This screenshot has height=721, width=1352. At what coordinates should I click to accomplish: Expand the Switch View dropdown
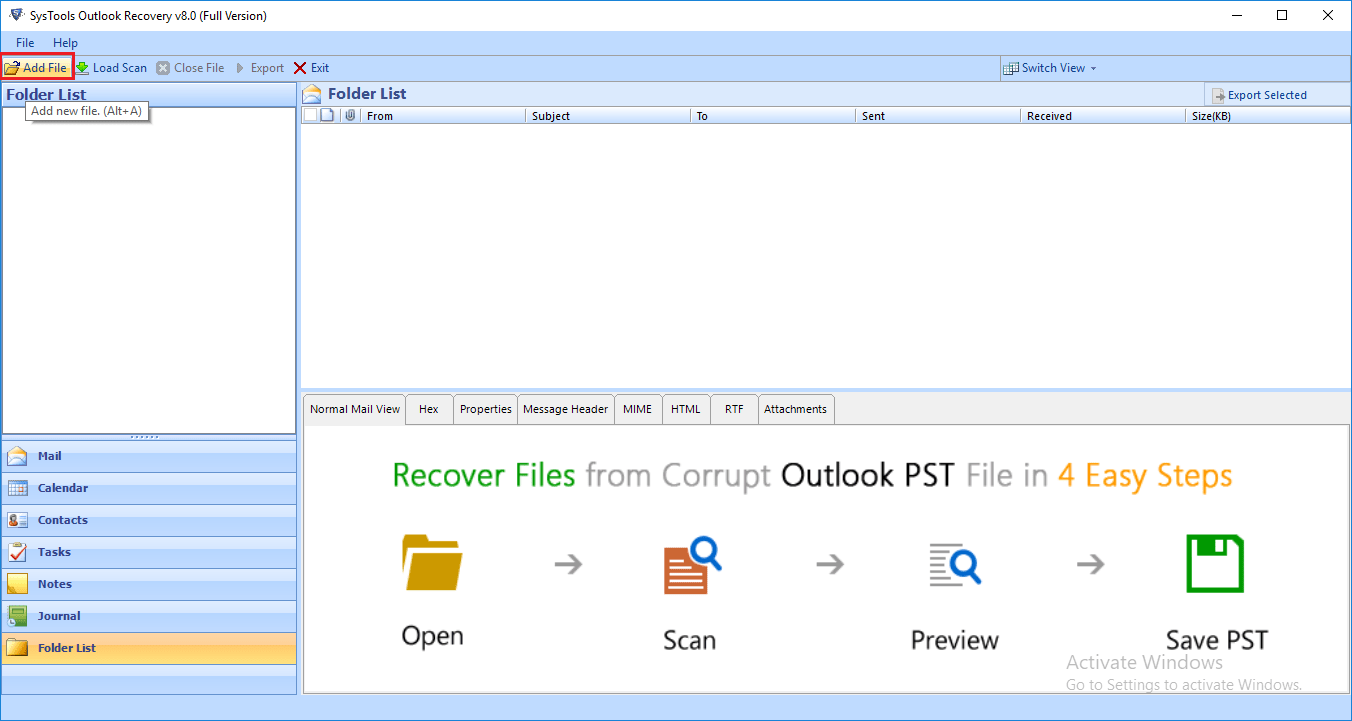click(x=1050, y=68)
